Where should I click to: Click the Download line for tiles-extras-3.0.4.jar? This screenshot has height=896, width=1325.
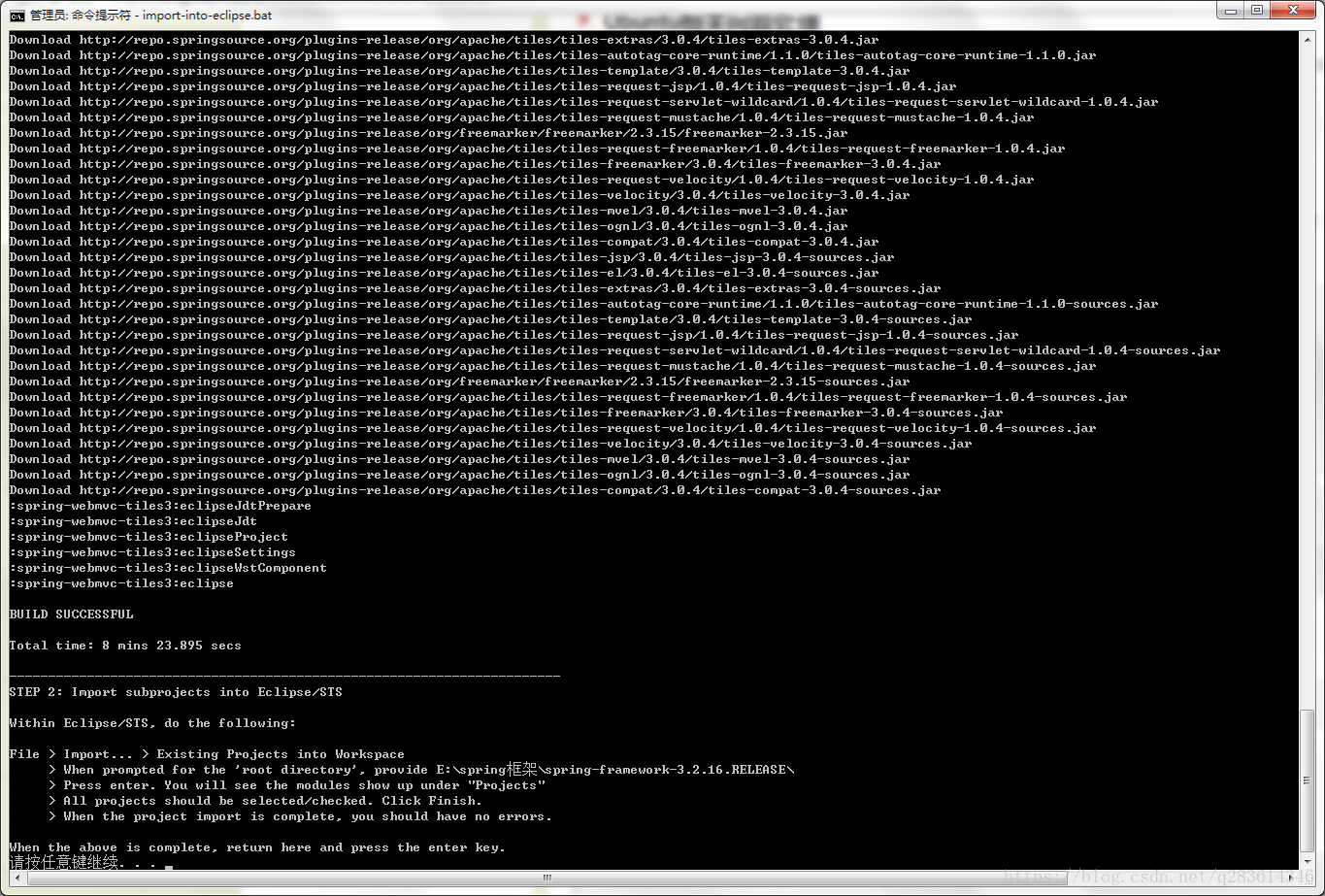(445, 40)
